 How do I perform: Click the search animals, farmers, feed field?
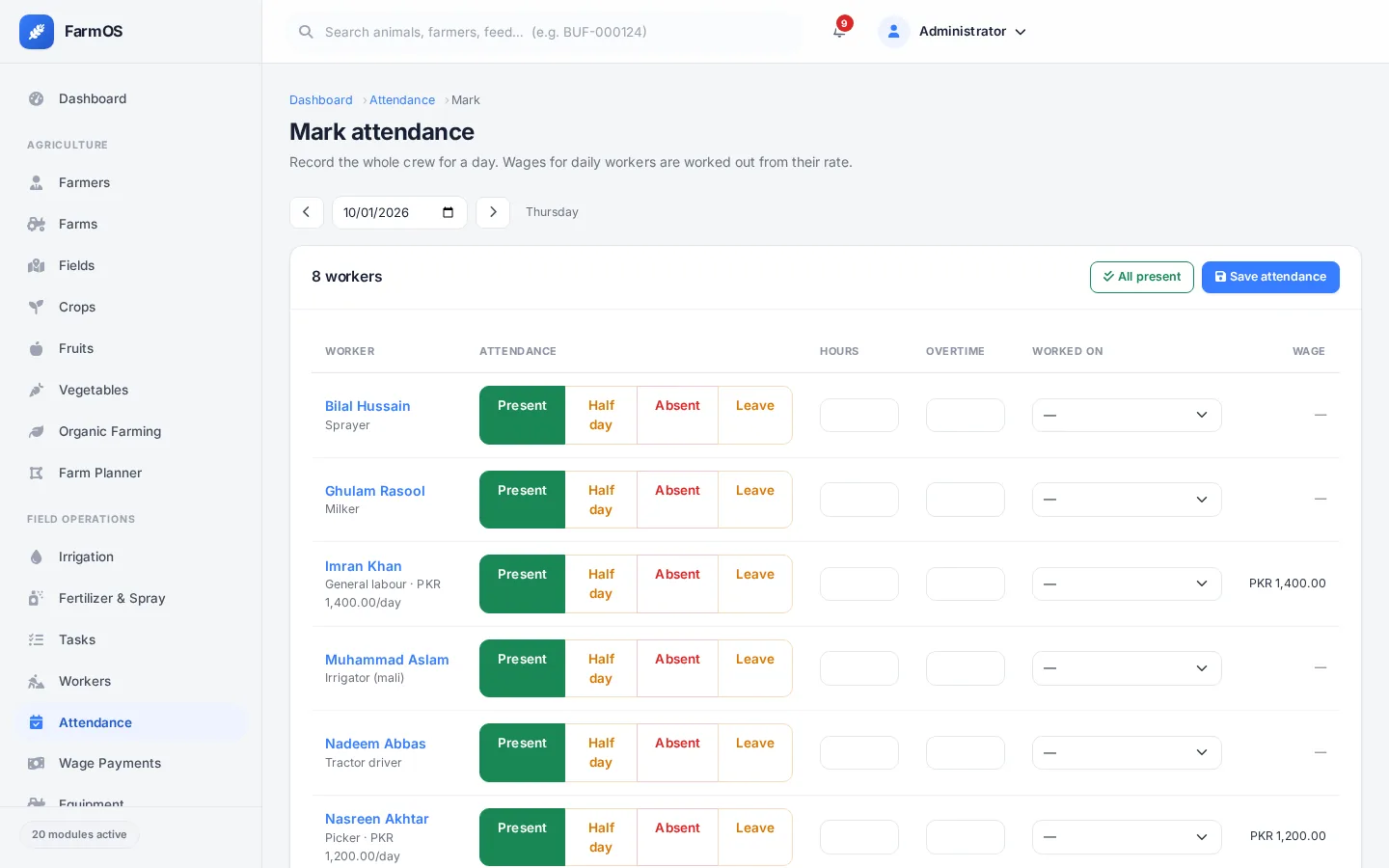click(546, 32)
